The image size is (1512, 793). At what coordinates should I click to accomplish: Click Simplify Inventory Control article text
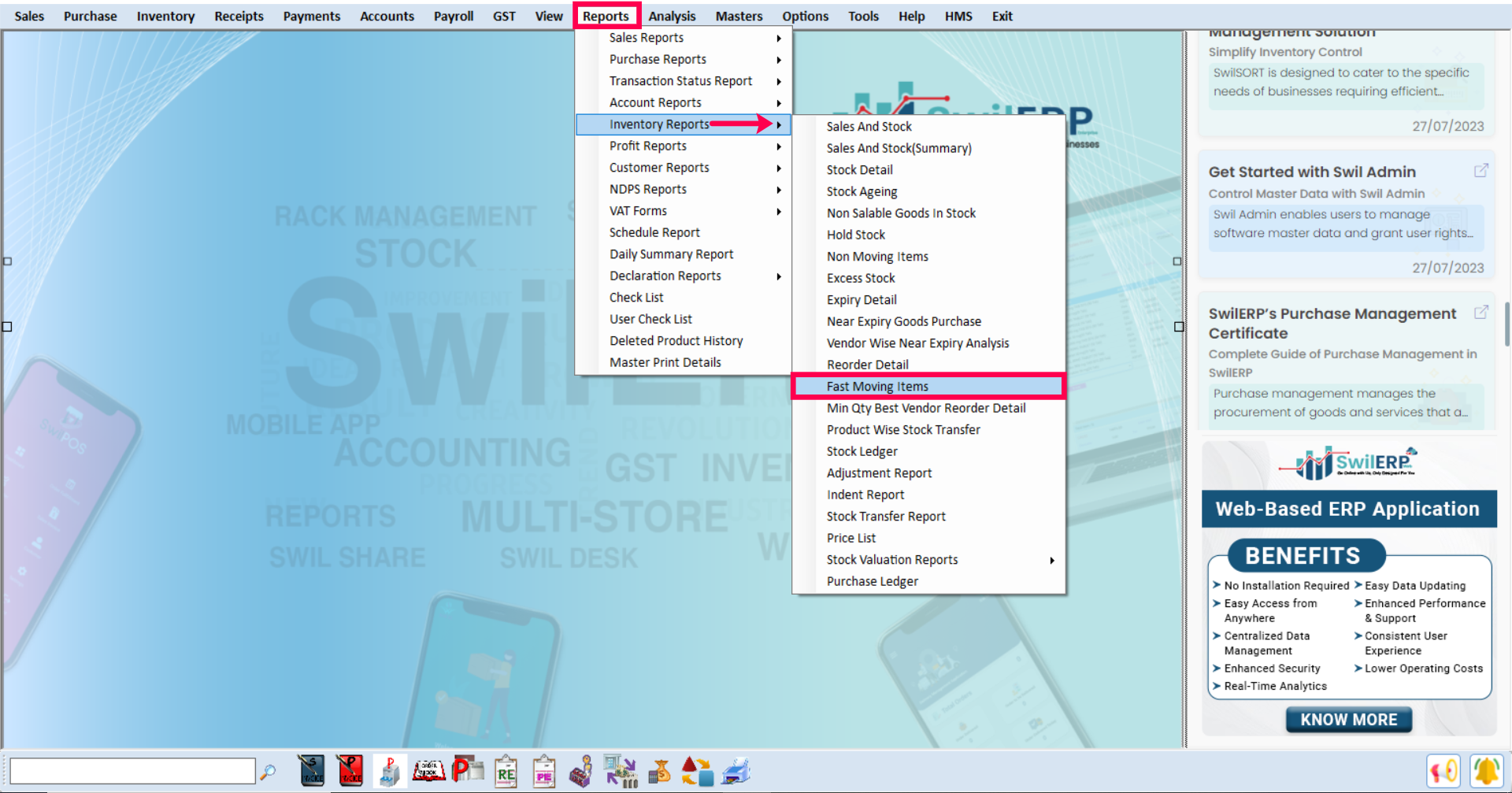(x=1285, y=52)
